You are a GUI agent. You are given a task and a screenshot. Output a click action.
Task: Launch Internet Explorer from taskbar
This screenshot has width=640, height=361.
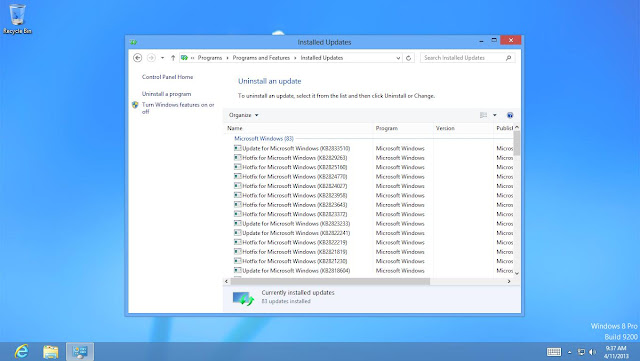[21, 352]
